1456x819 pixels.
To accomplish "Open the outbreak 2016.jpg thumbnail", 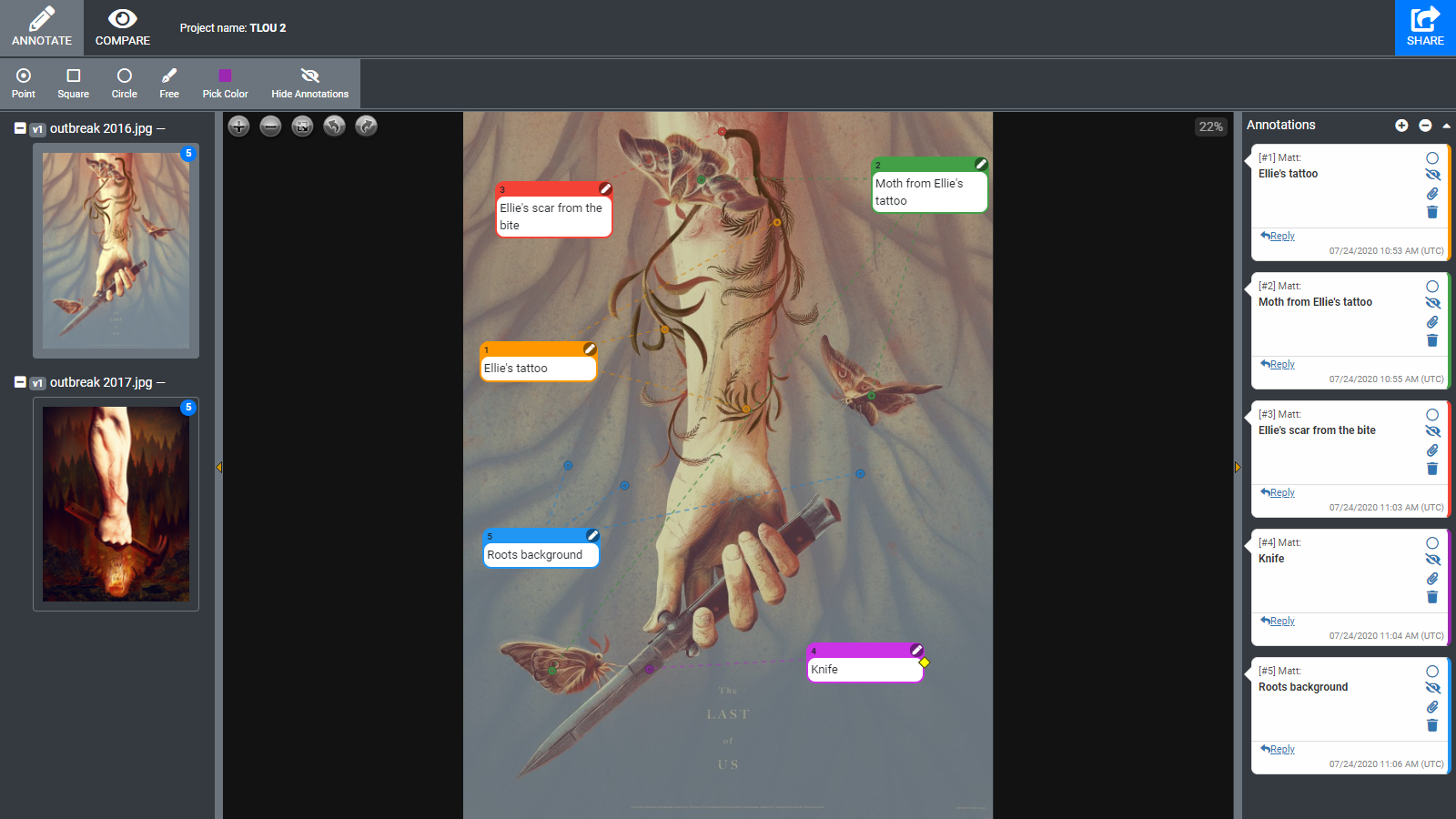I will point(116,250).
